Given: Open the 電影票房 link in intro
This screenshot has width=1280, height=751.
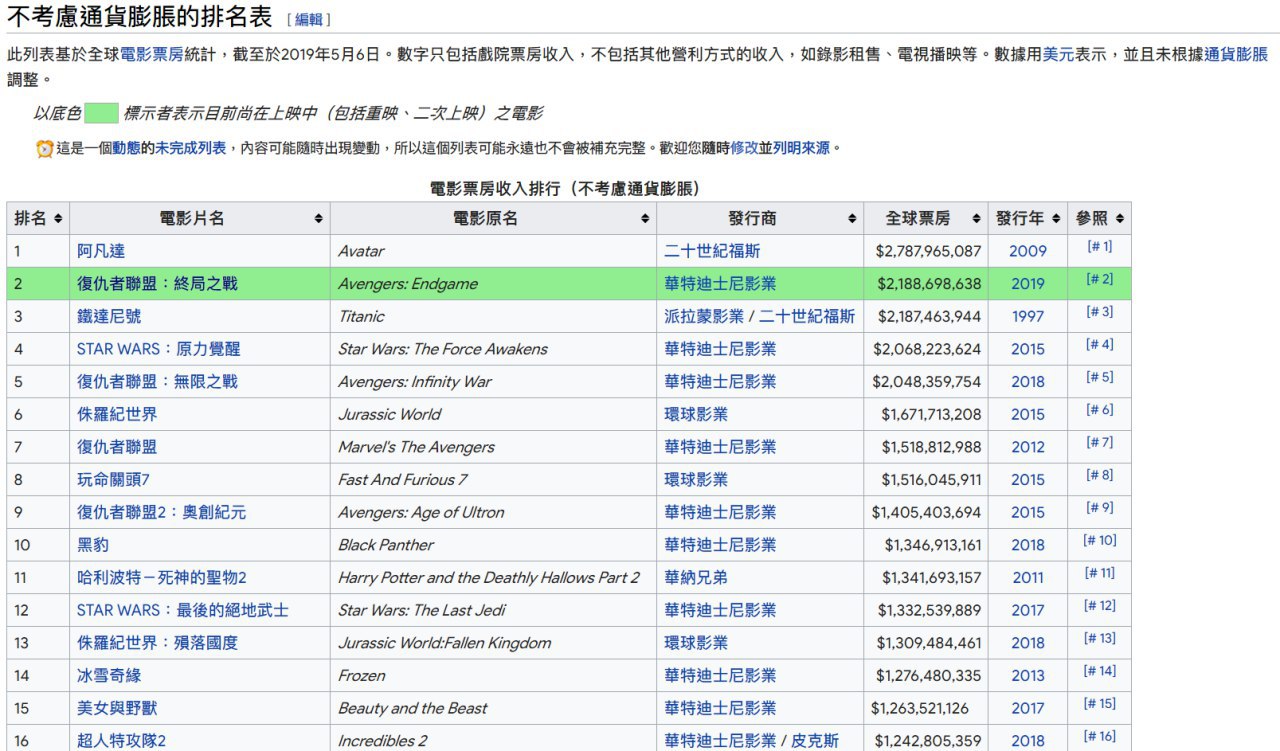Looking at the screenshot, I should [x=151, y=55].
